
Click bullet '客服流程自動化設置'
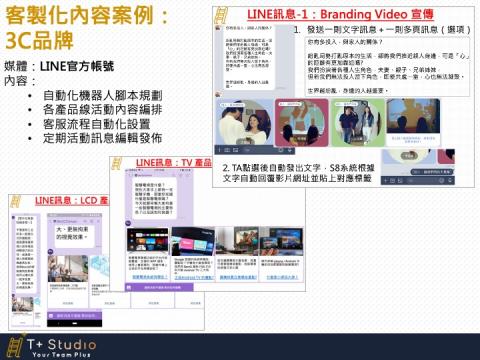tap(96, 124)
